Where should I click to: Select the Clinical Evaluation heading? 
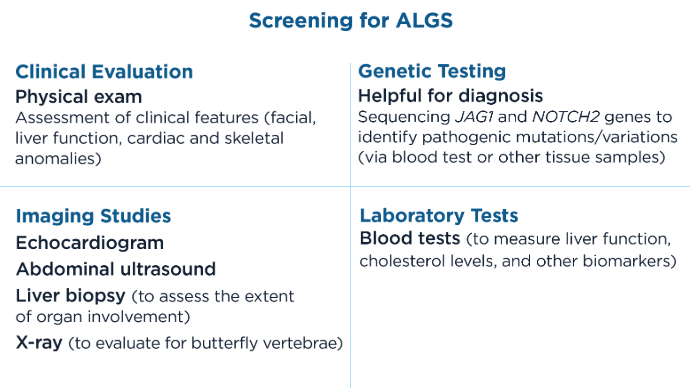coord(104,72)
